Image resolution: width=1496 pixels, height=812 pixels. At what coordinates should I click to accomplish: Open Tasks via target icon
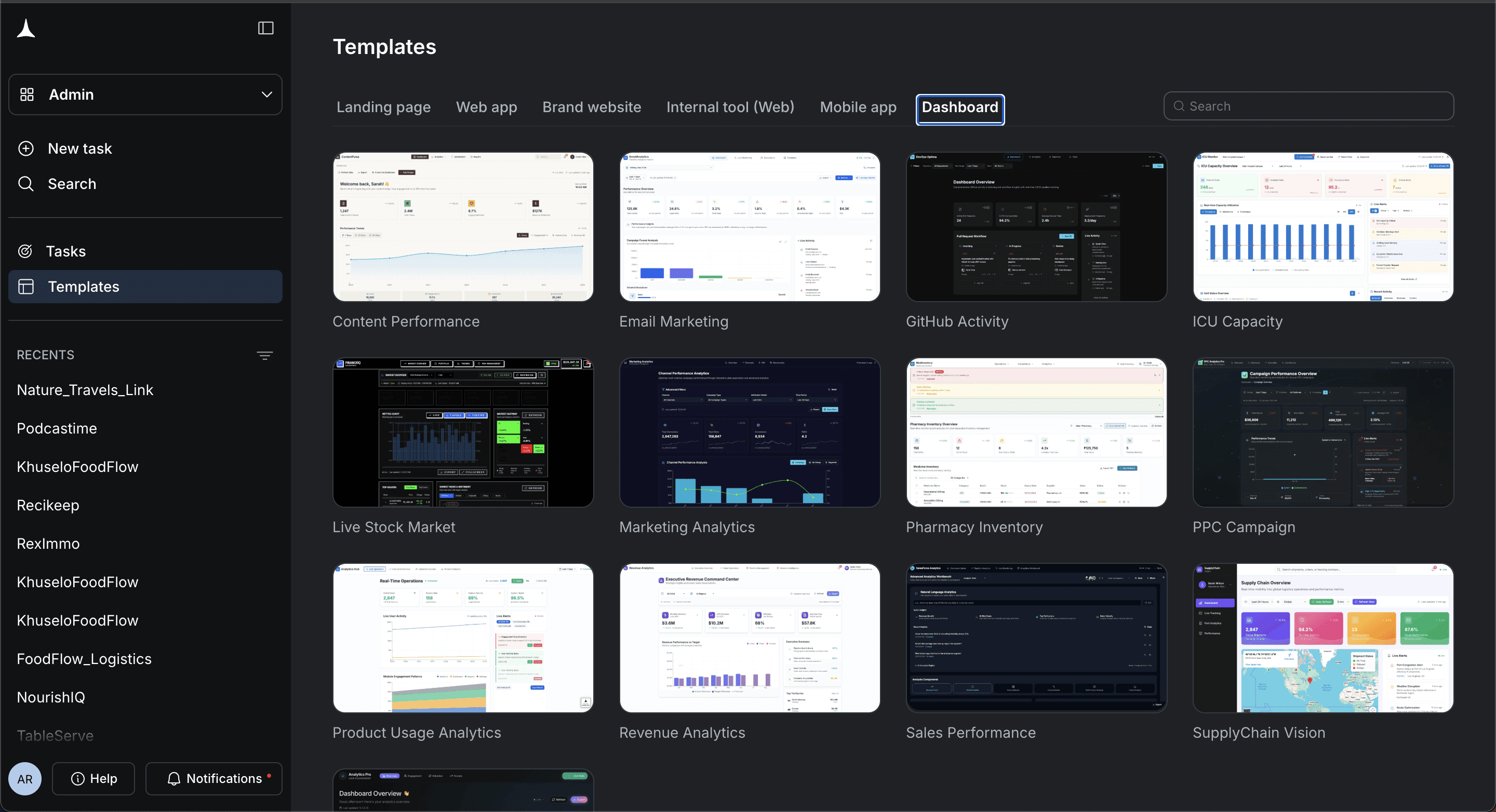[x=25, y=251]
